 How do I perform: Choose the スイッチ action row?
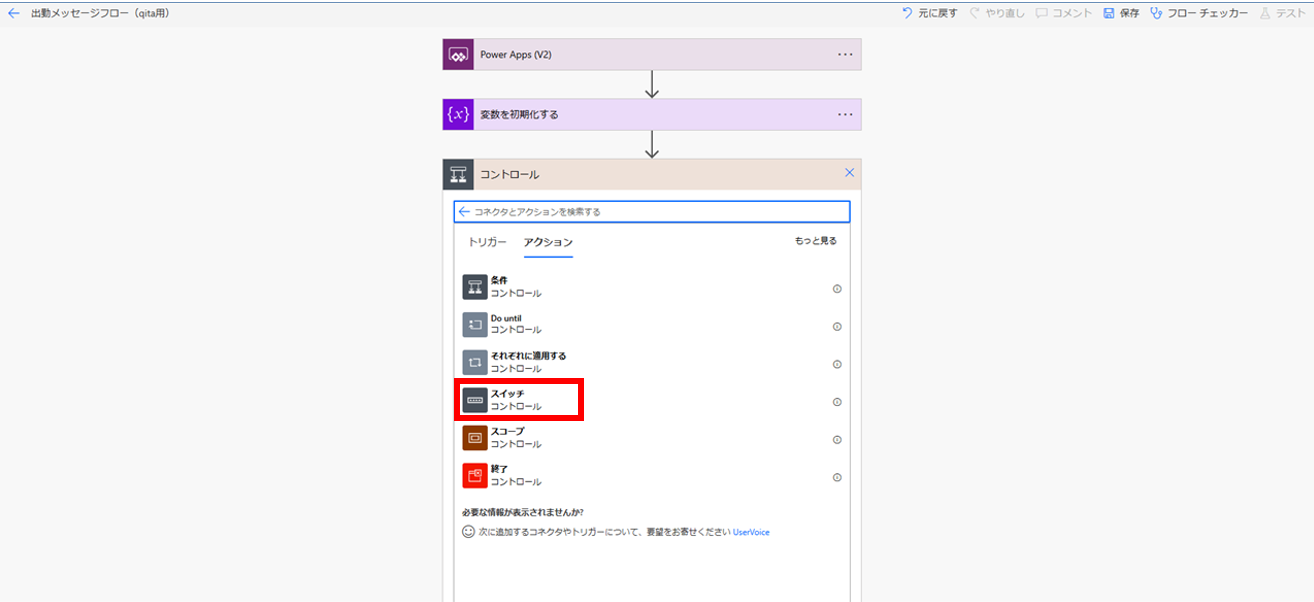[652, 400]
